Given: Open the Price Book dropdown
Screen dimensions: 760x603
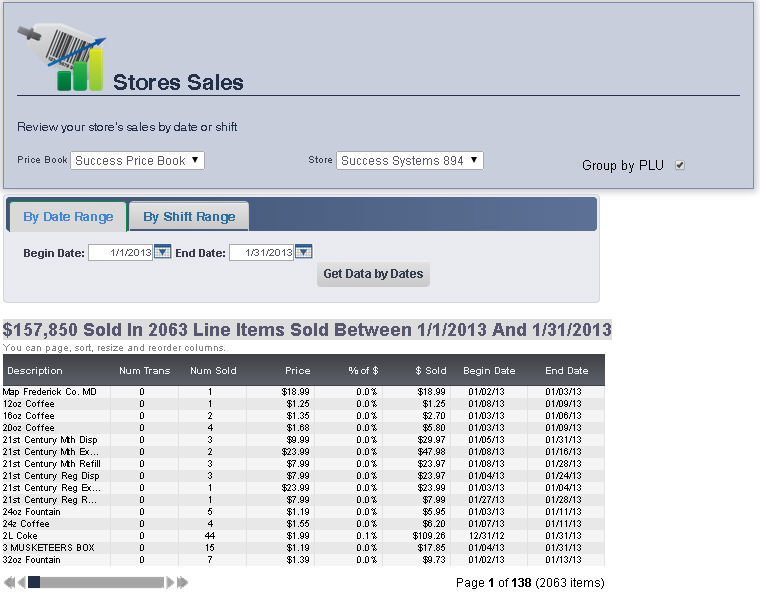Looking at the screenshot, I should (x=137, y=160).
